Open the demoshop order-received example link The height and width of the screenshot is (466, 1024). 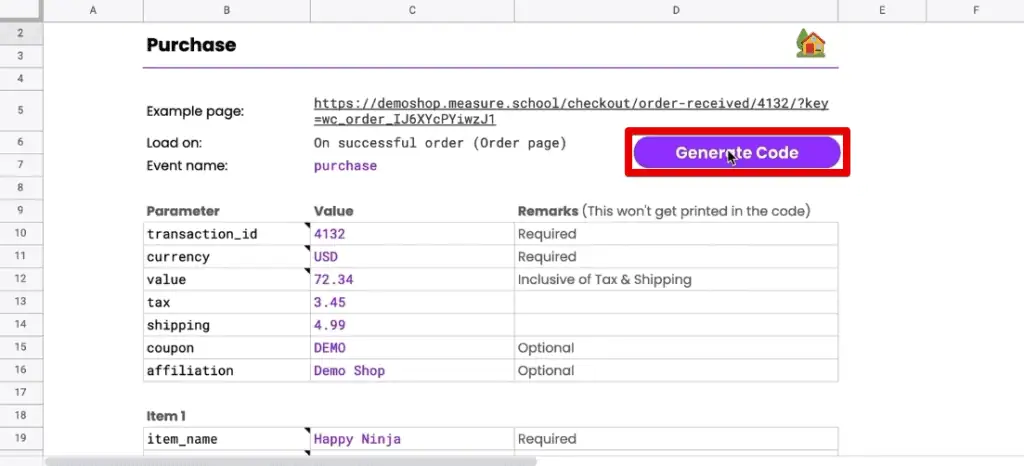pyautogui.click(x=571, y=111)
